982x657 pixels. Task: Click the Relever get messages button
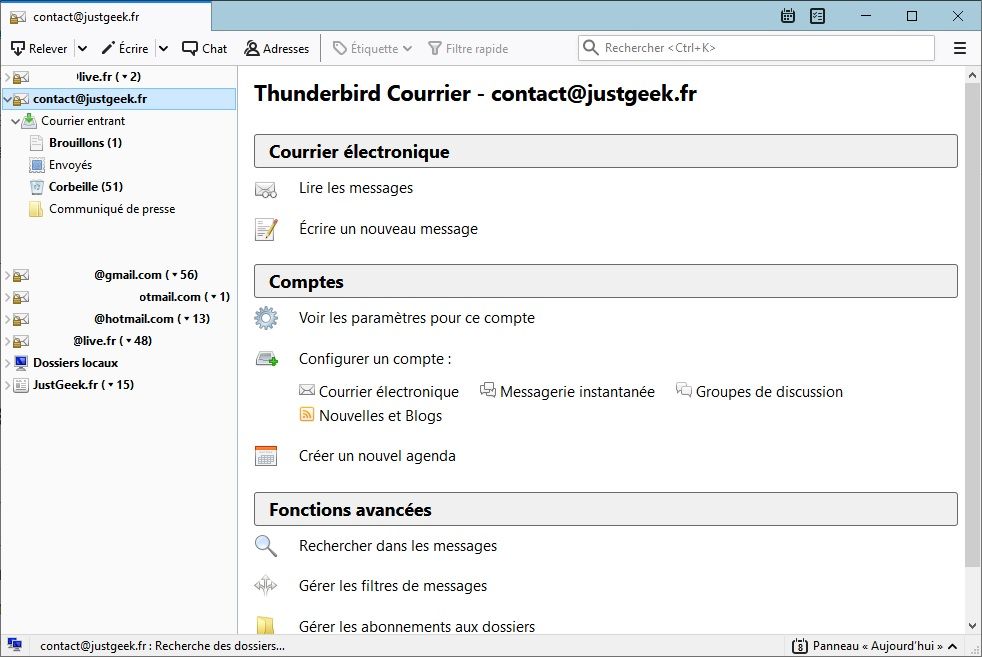(39, 48)
